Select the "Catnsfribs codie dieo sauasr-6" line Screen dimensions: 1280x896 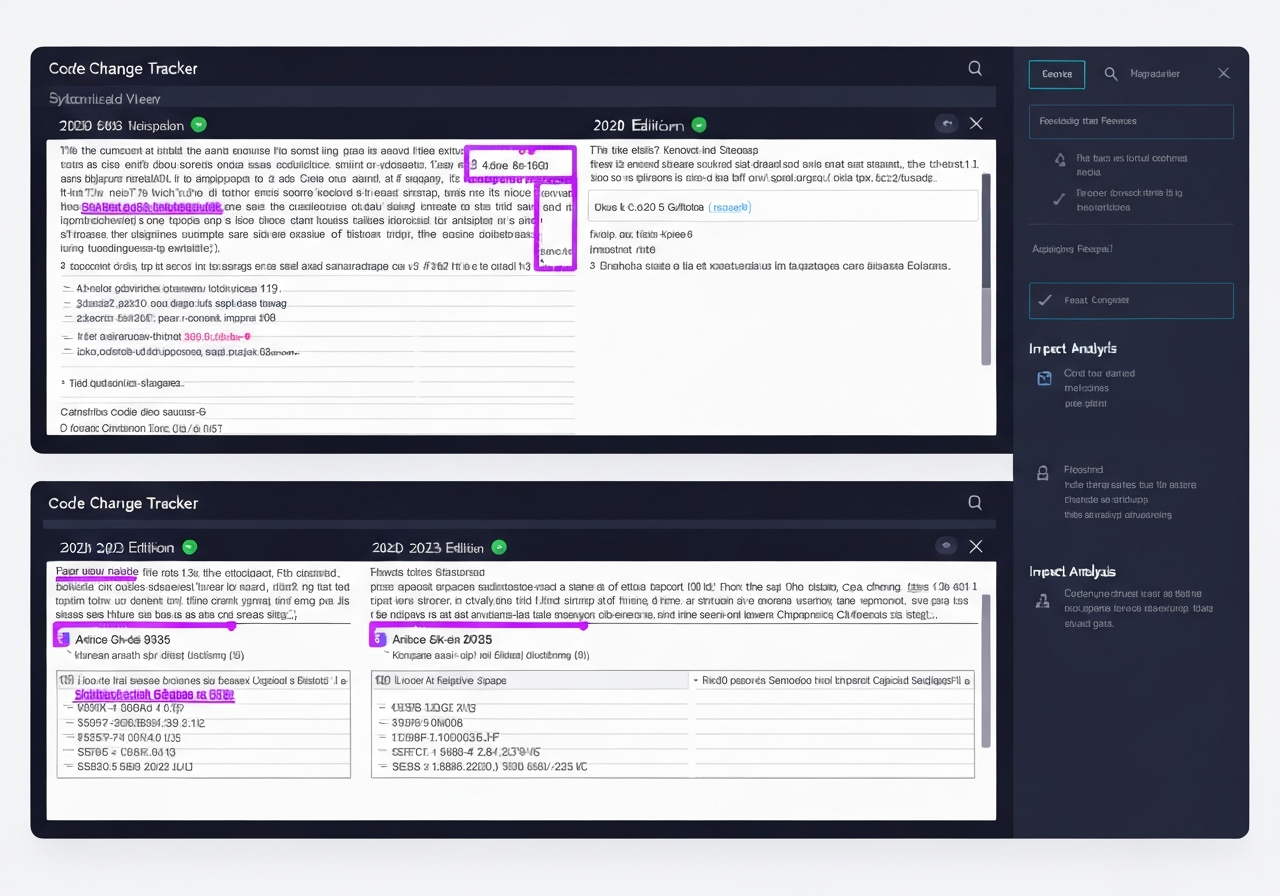pyautogui.click(x=133, y=411)
